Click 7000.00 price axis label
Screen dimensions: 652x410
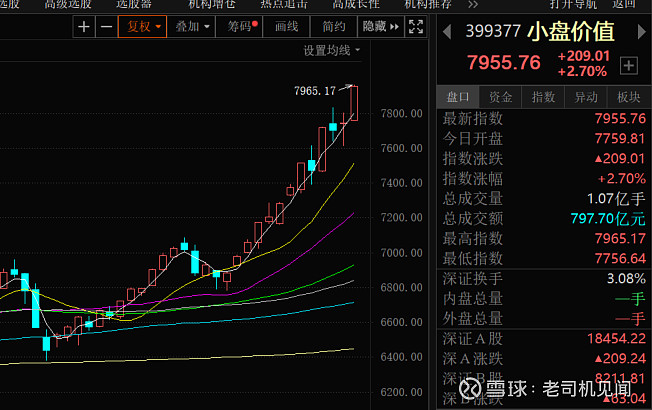(401, 253)
